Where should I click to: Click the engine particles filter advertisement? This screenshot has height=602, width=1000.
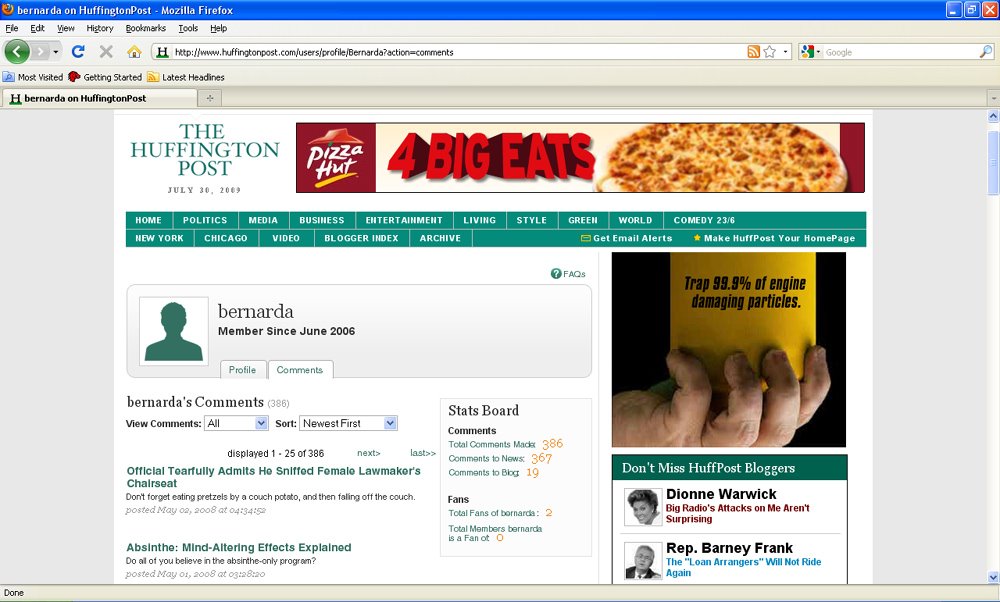[x=729, y=349]
